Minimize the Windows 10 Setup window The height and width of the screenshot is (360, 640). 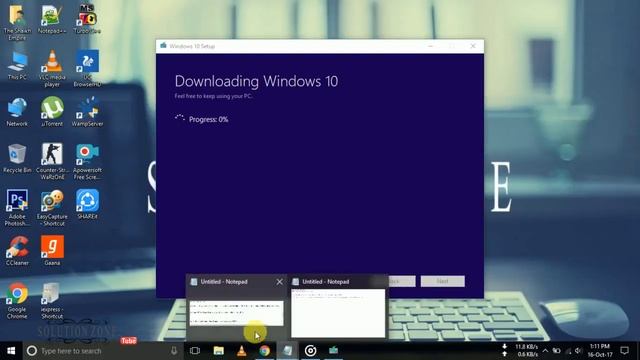point(430,46)
